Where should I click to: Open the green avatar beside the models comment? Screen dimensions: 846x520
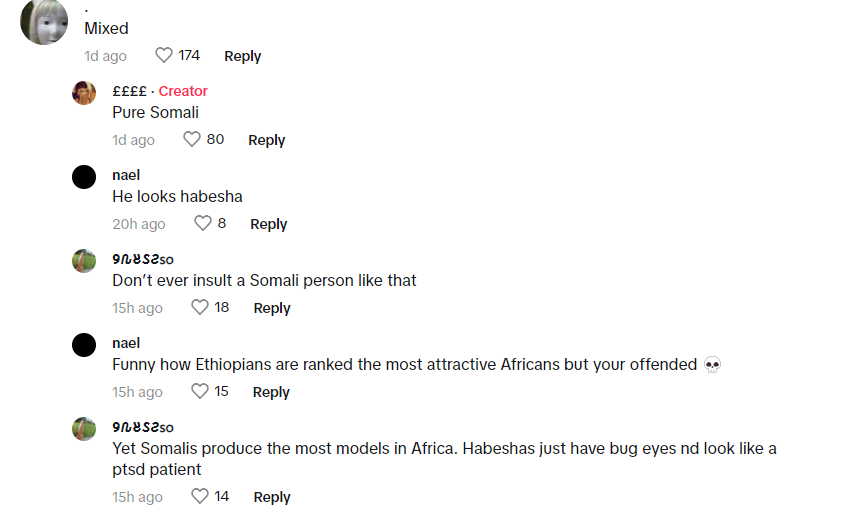pyautogui.click(x=84, y=429)
